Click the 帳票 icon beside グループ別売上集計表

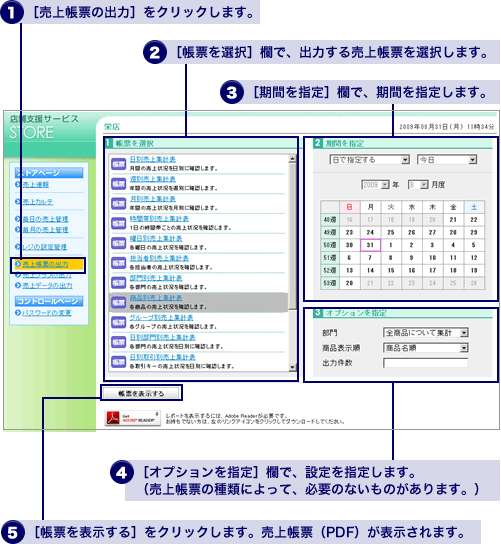tap(118, 322)
